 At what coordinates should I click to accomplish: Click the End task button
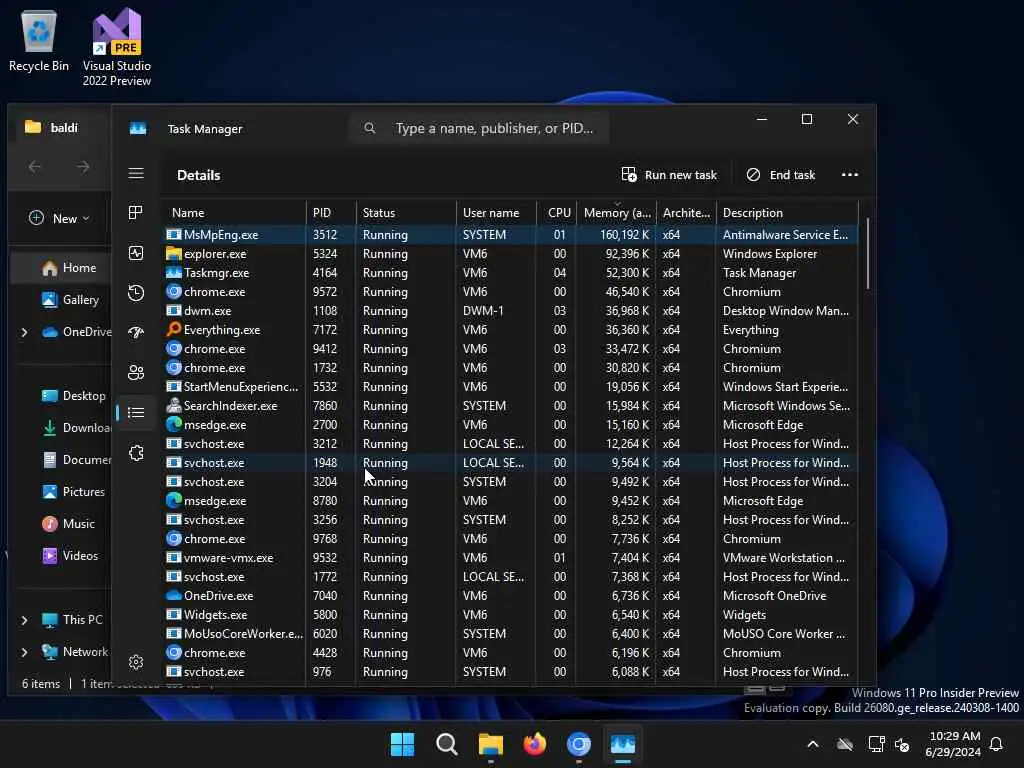[x=781, y=174]
